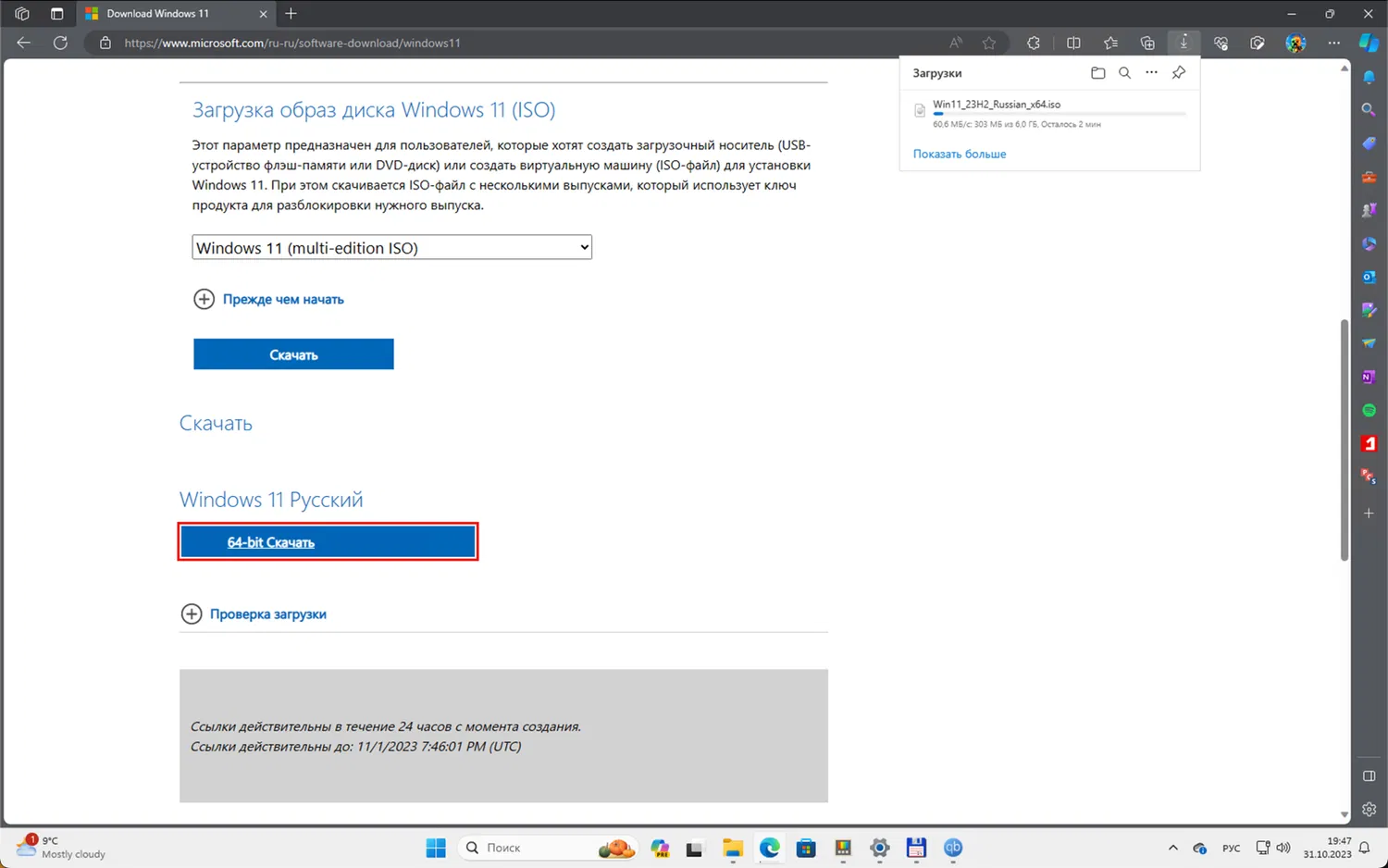Open OneNote in the Edge sidebar
Screen dimensions: 1388x868
tap(1369, 377)
